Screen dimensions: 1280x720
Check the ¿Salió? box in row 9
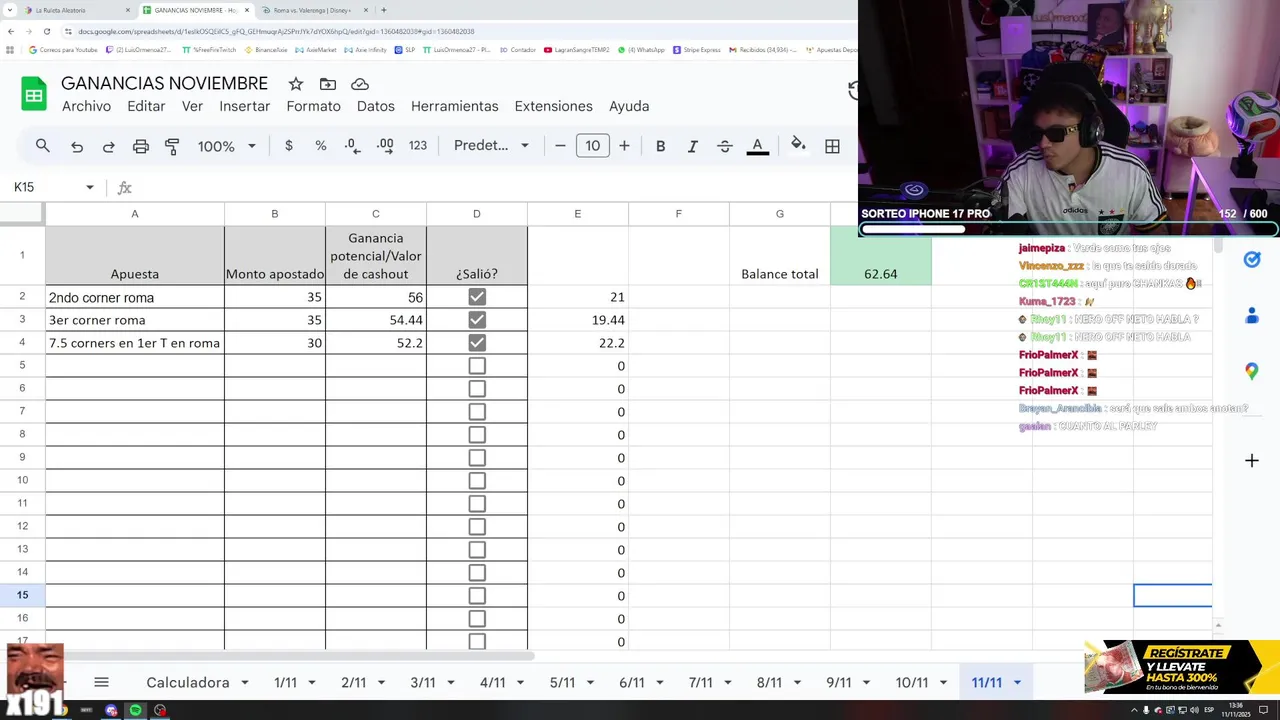click(477, 458)
